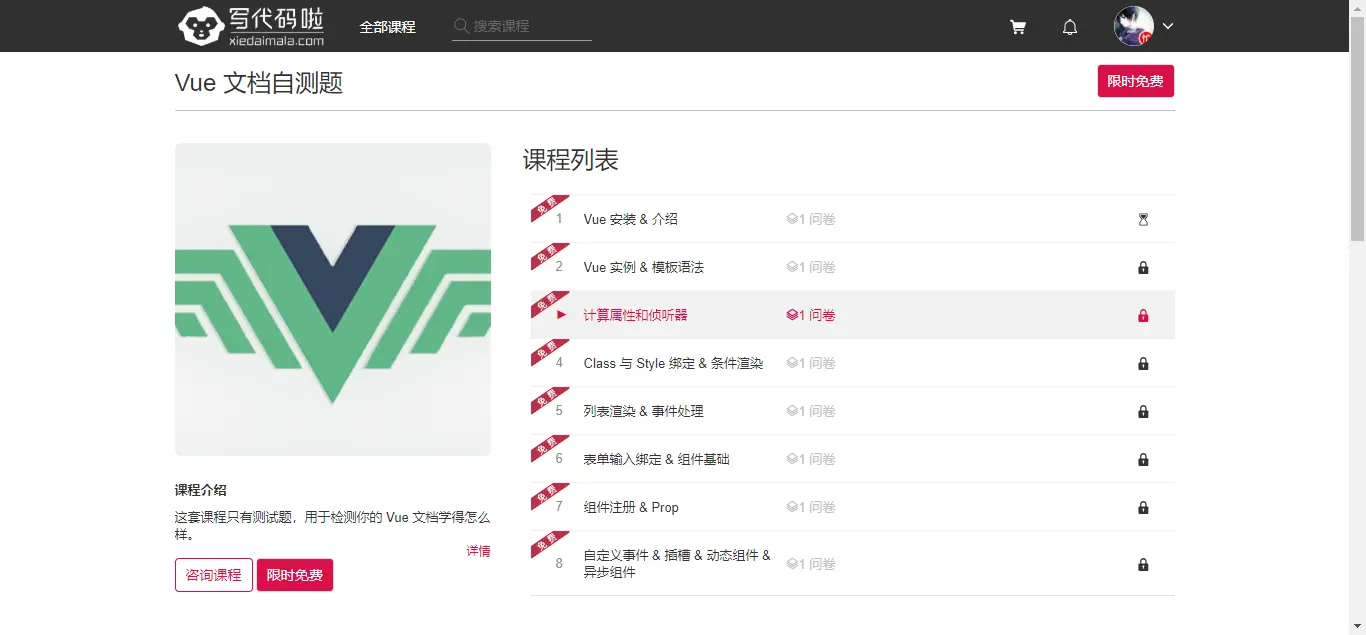Click the page vertical scrollbar thumb
The width and height of the screenshot is (1366, 635).
point(1357,128)
